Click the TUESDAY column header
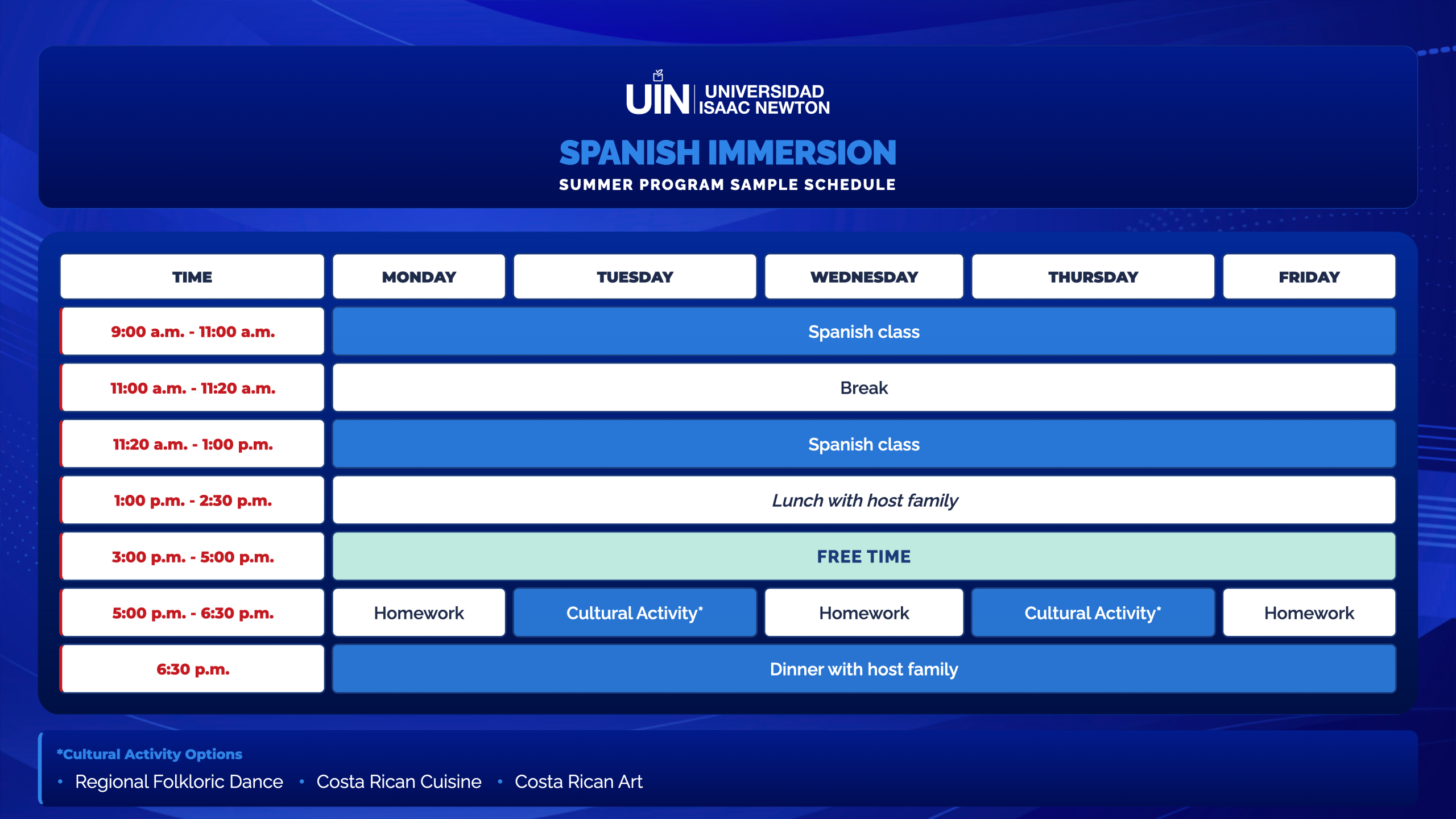 635,277
